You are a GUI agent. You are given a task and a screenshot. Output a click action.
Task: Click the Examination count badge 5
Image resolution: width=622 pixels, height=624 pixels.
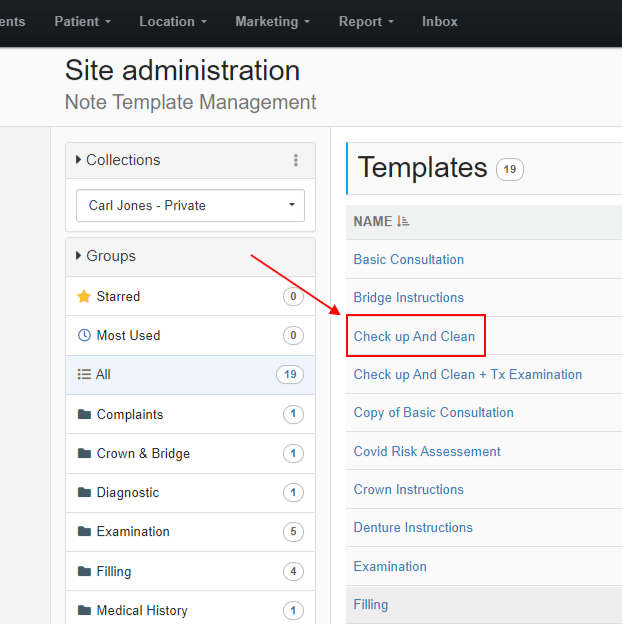click(x=293, y=531)
